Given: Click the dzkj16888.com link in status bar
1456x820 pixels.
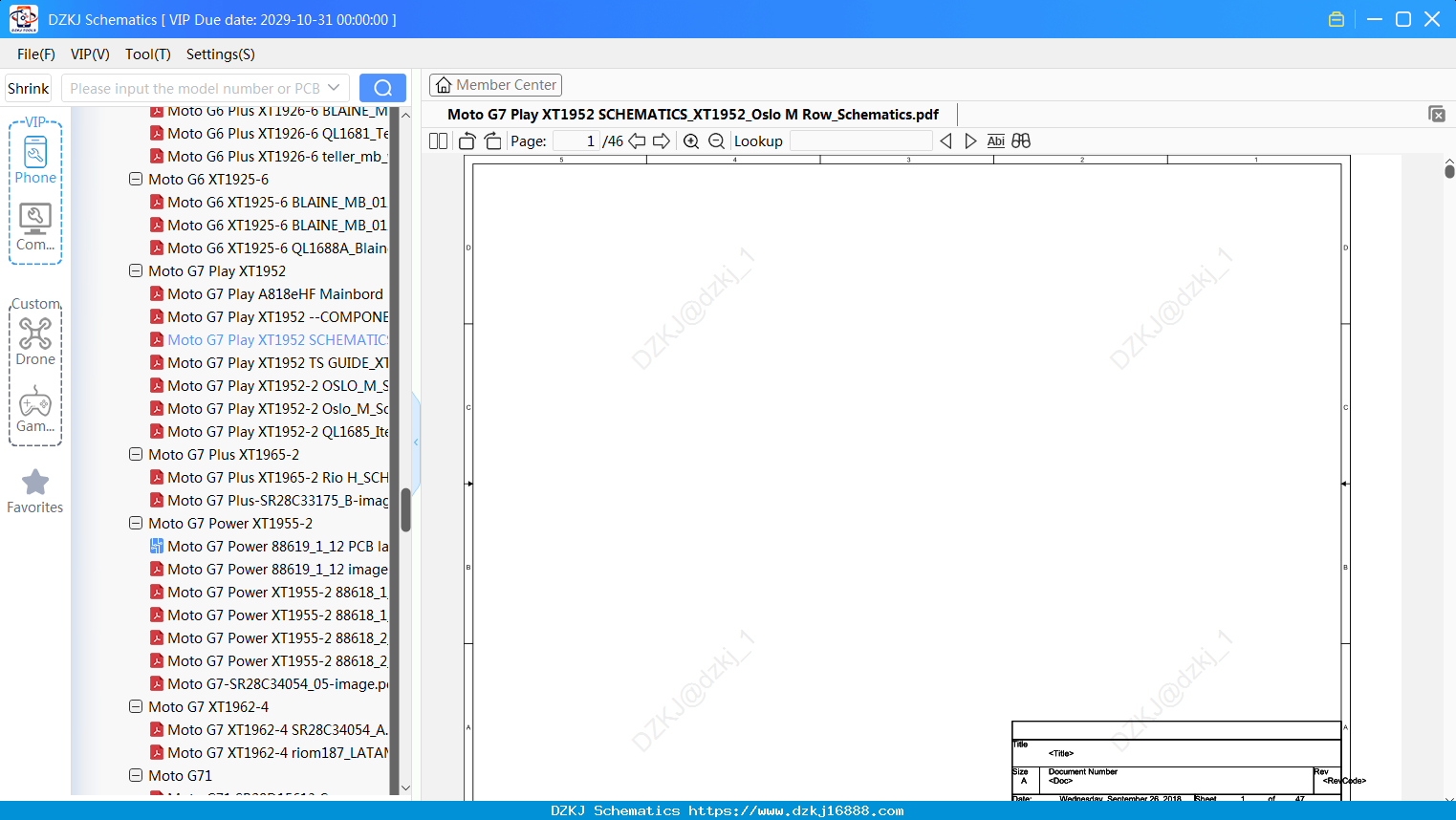Looking at the screenshot, I should tap(795, 810).
